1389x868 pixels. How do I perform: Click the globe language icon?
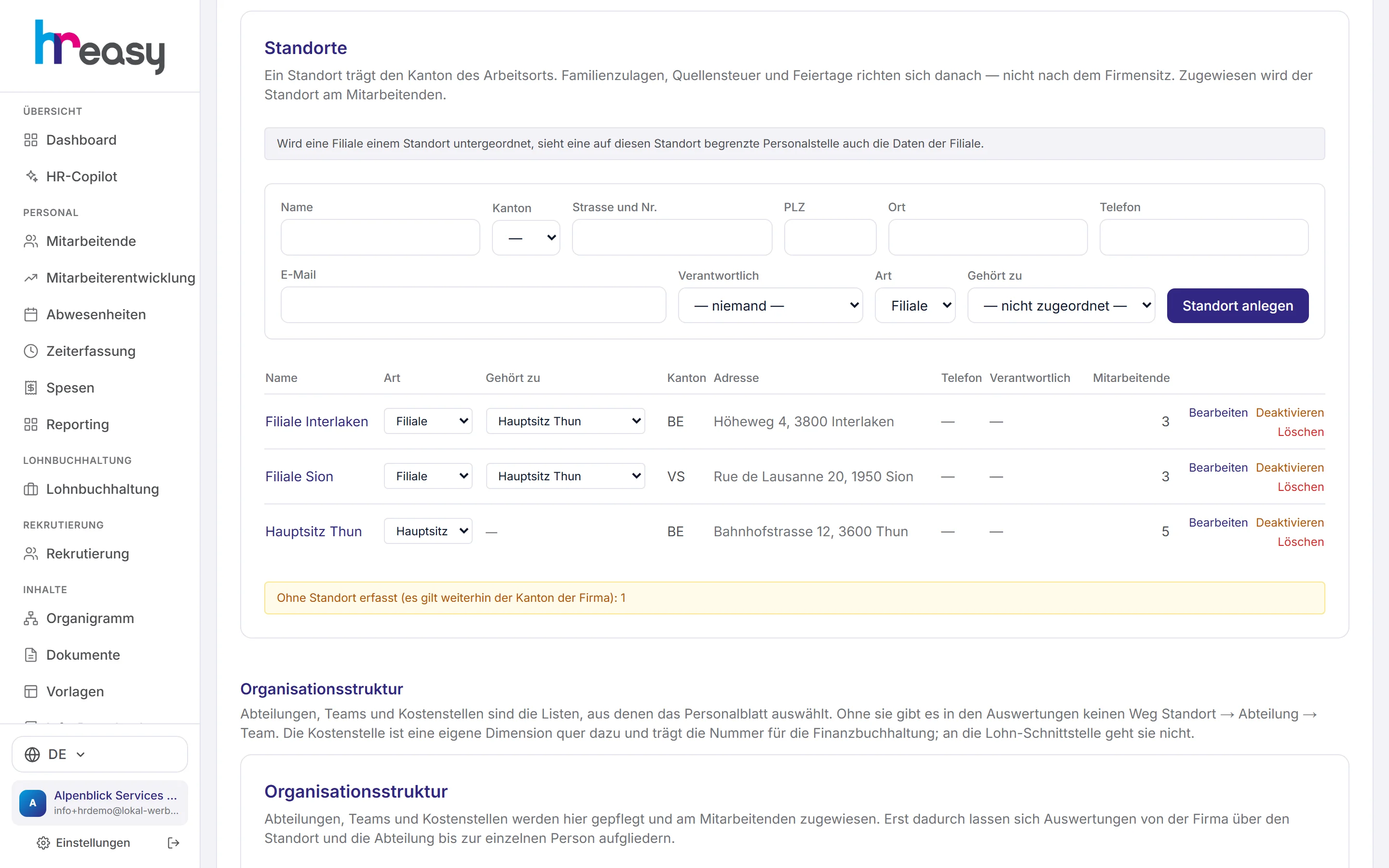33,754
